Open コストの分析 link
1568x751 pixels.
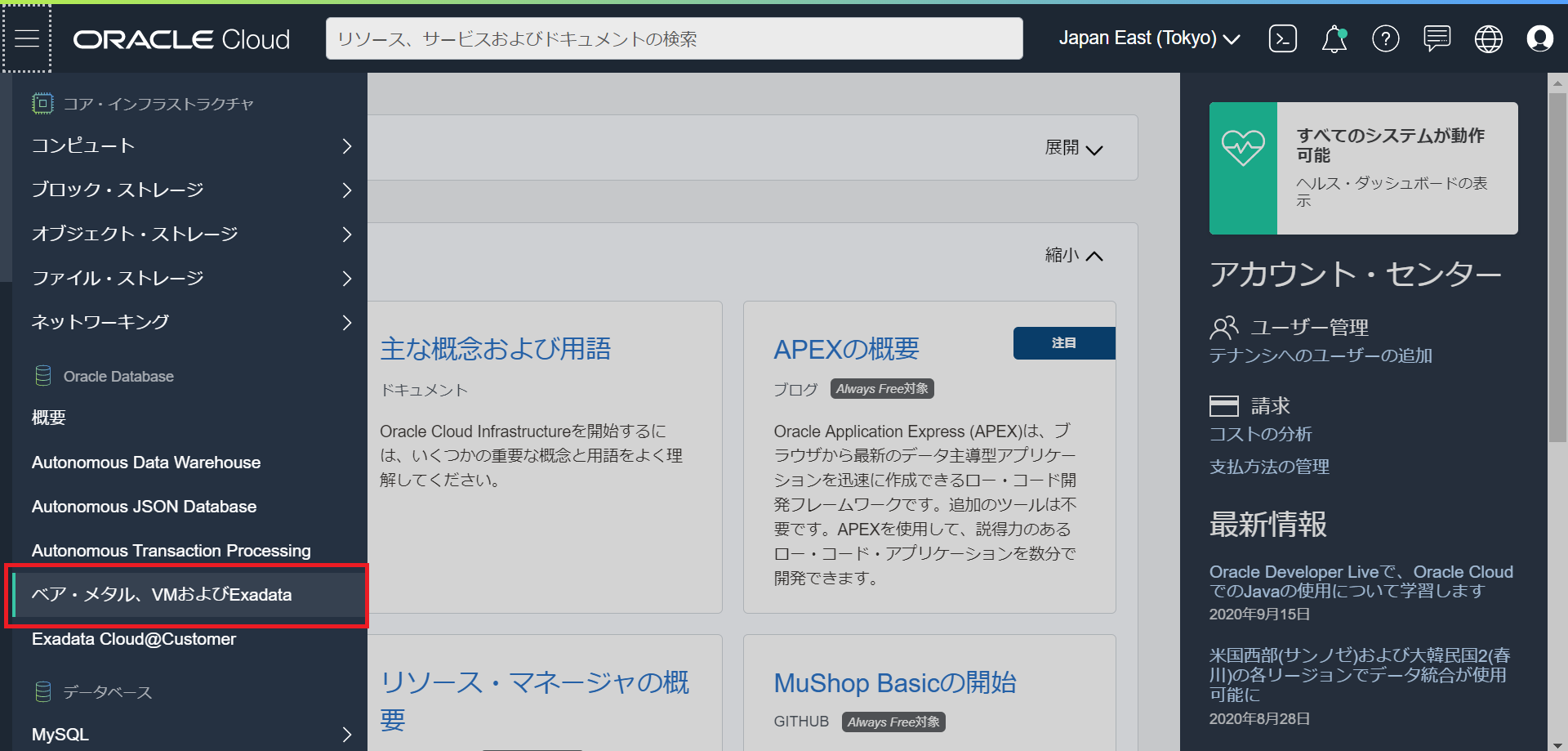click(1260, 434)
